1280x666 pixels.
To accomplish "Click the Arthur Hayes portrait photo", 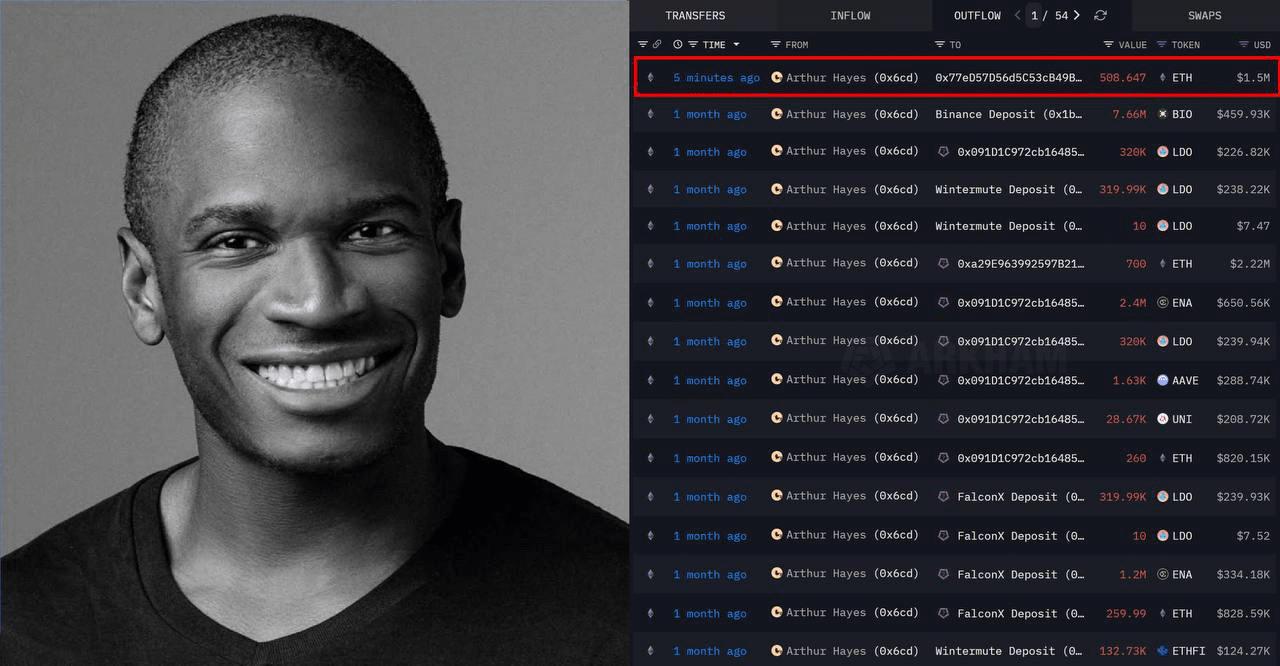I will tap(314, 333).
